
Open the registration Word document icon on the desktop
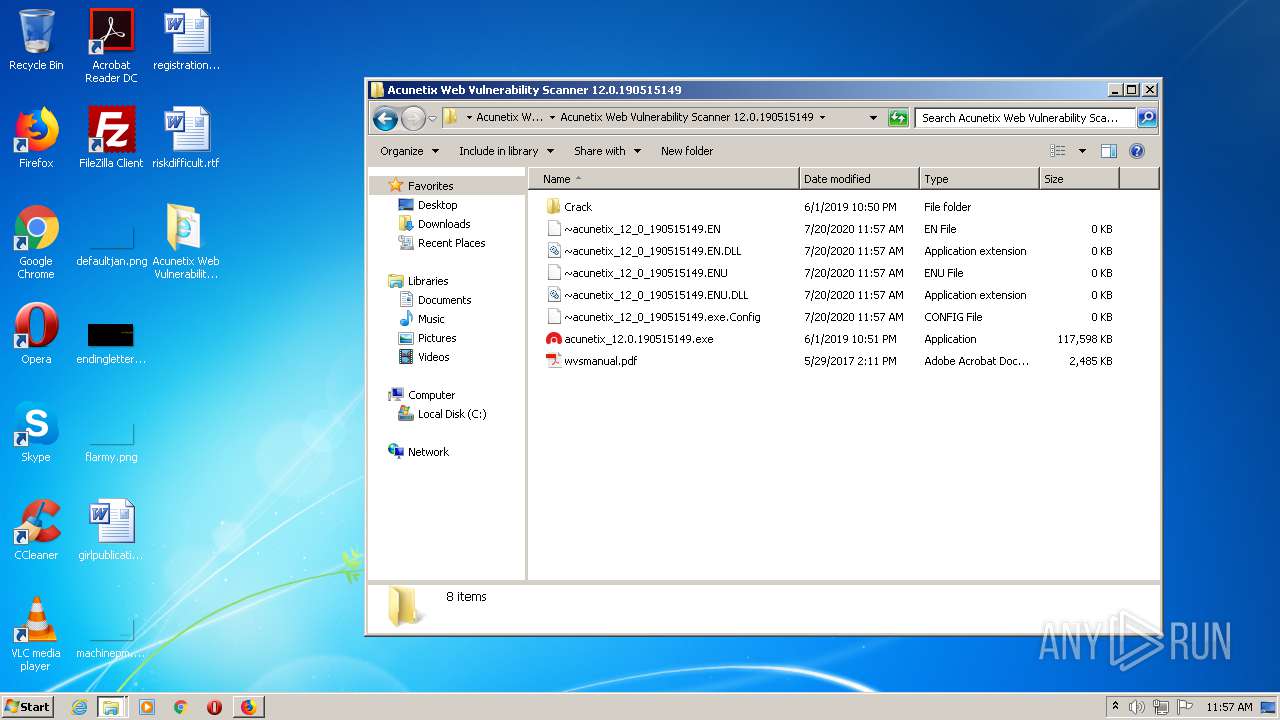(x=186, y=40)
